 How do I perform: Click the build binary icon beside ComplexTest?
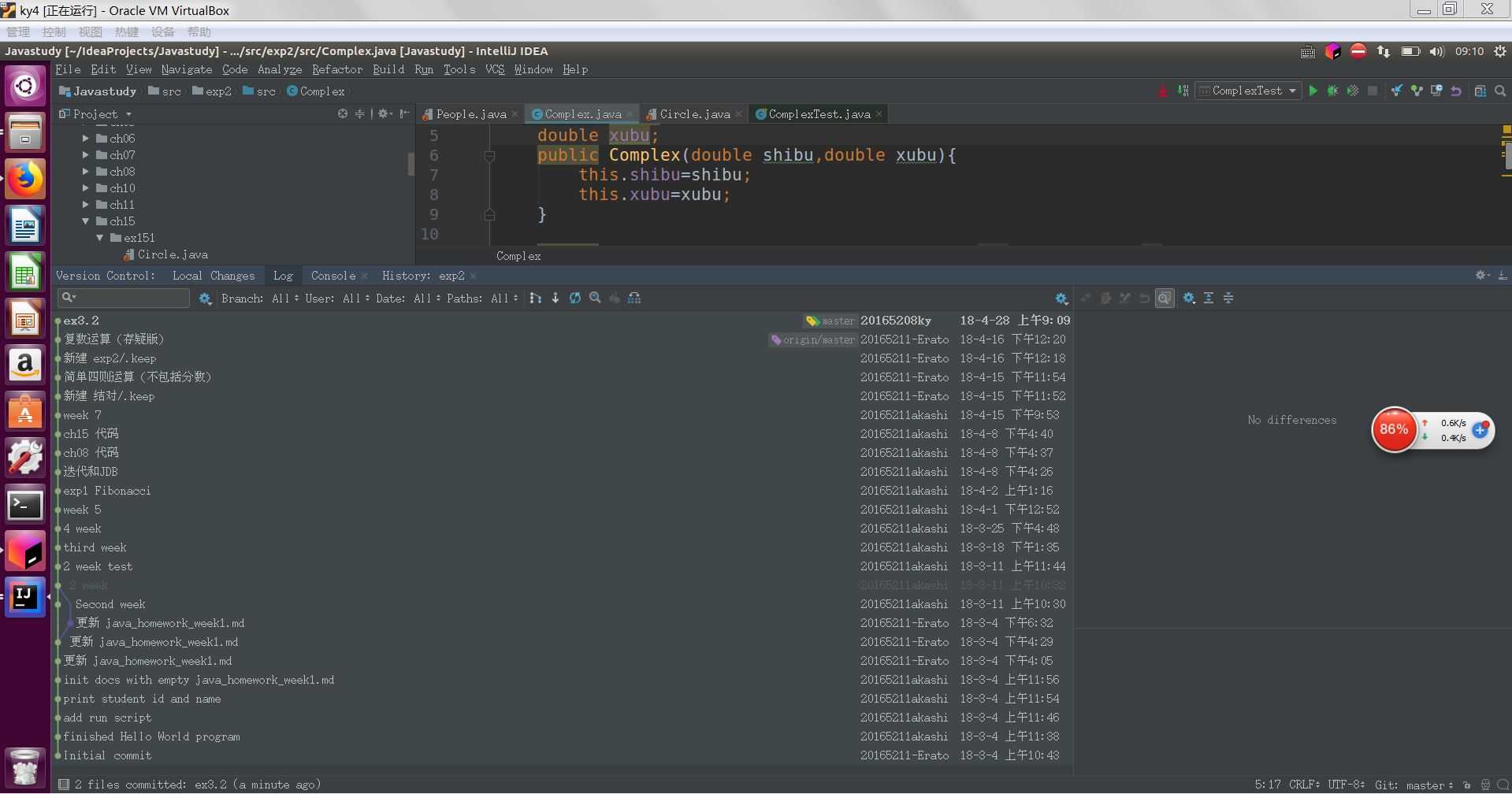[1183, 91]
